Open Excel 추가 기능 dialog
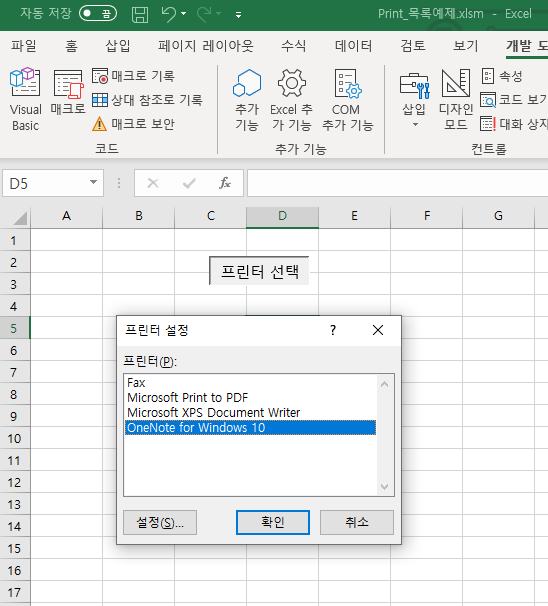The width and height of the screenshot is (548, 606). coord(291,100)
